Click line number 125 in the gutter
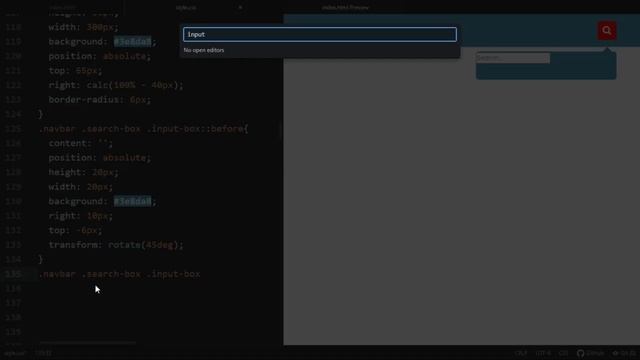640x360 pixels. (x=13, y=129)
